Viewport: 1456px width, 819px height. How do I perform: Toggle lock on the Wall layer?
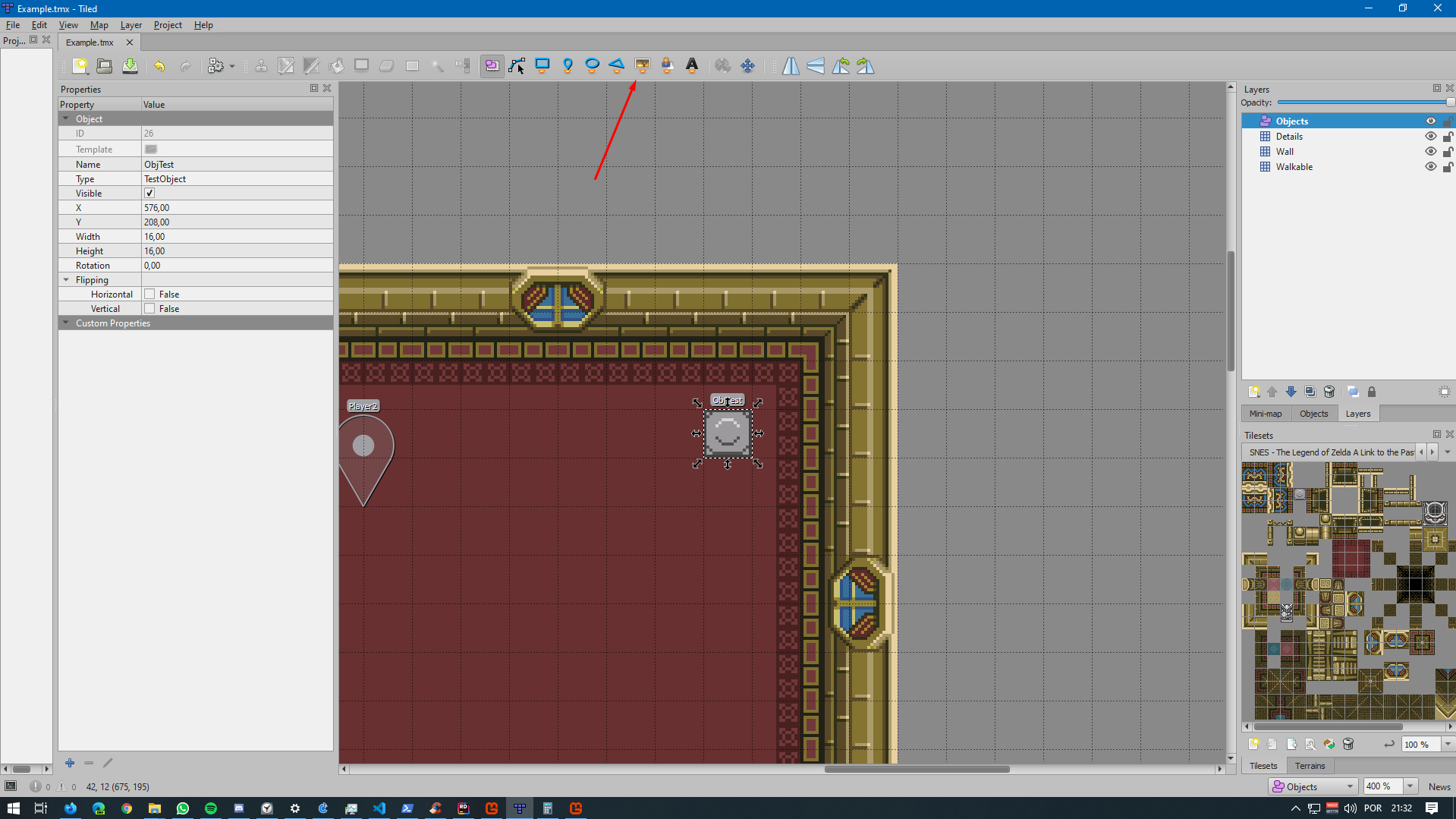pyautogui.click(x=1448, y=152)
